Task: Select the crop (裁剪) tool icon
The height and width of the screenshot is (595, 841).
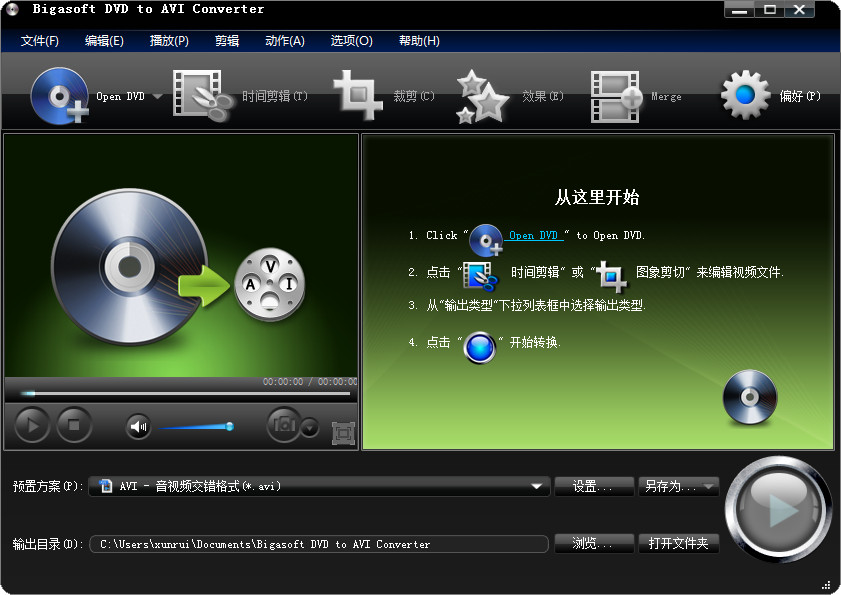Action: pyautogui.click(x=358, y=96)
